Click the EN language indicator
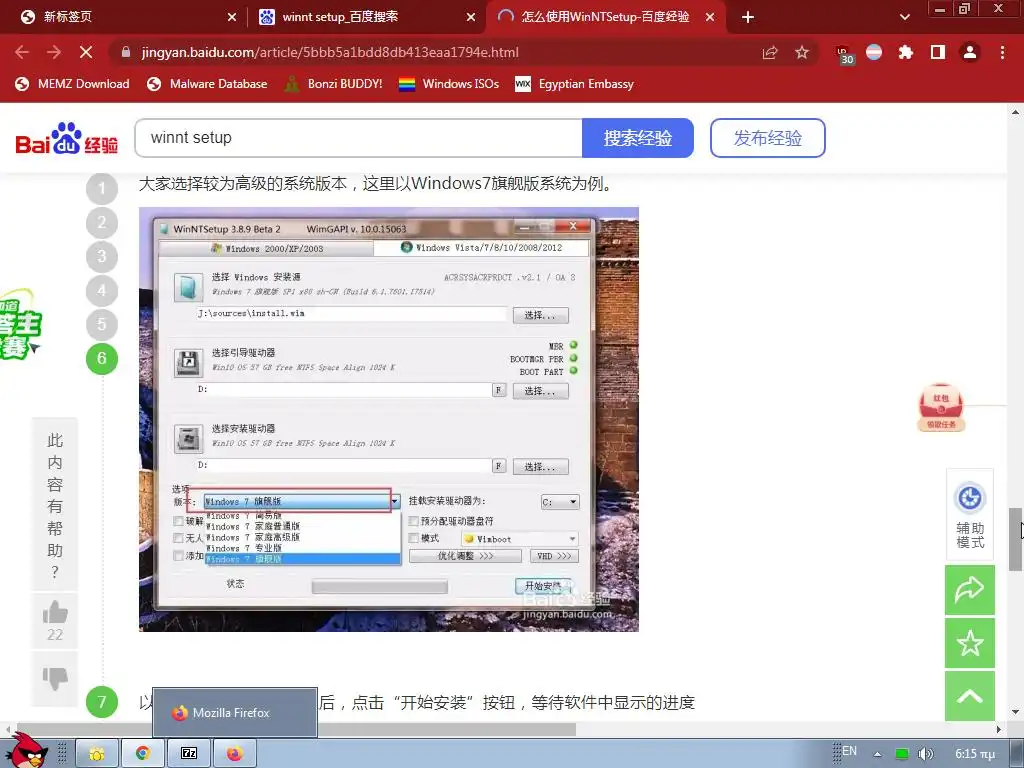The image size is (1024, 768). click(x=849, y=751)
